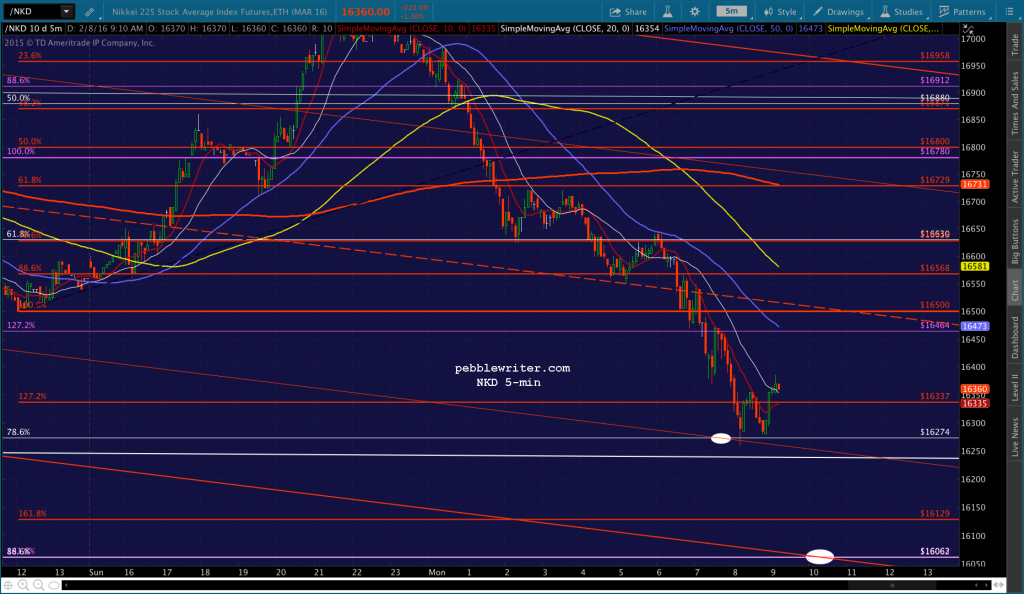Toggle the price axis auto-scale icon

coord(968,29)
